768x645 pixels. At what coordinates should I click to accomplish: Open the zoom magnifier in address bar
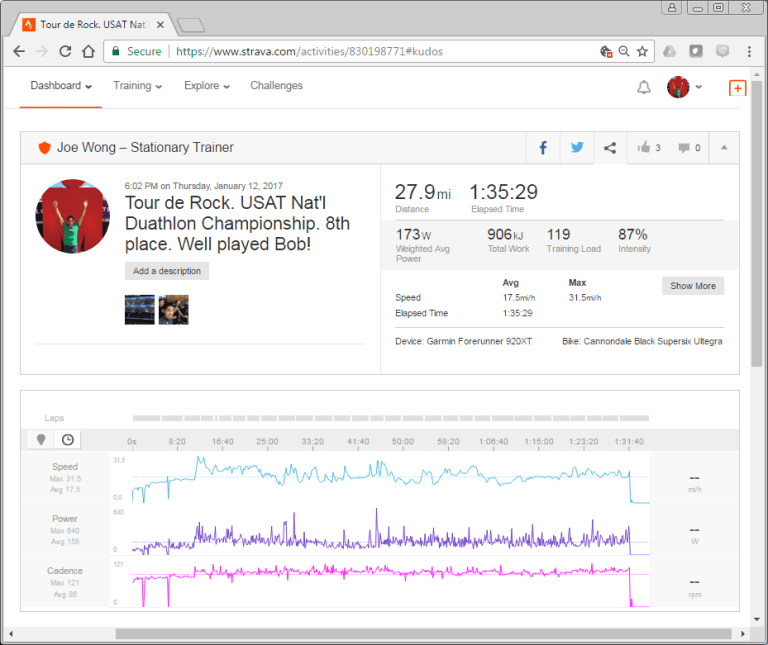coord(624,51)
